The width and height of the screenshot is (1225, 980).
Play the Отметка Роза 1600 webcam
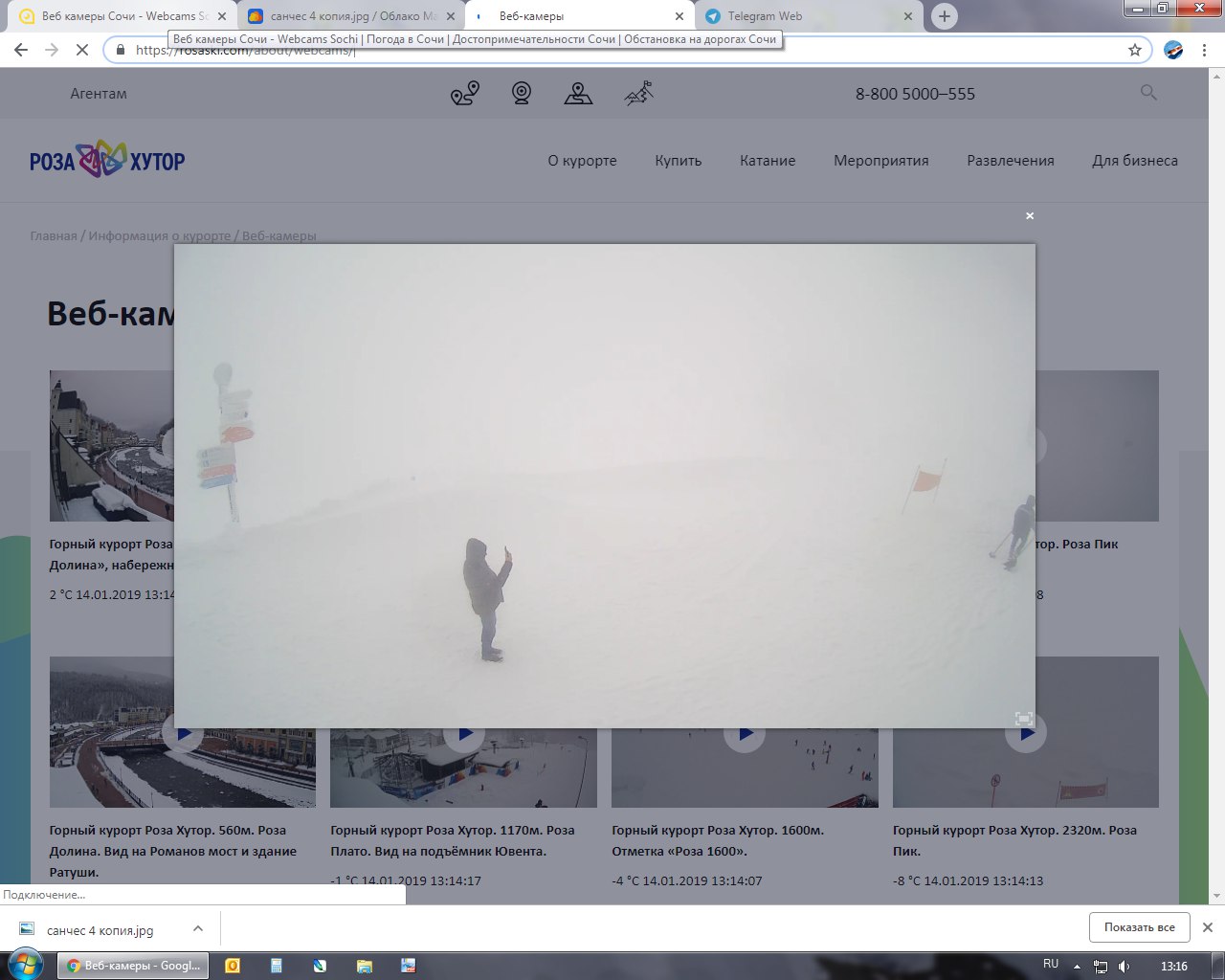pyautogui.click(x=745, y=733)
